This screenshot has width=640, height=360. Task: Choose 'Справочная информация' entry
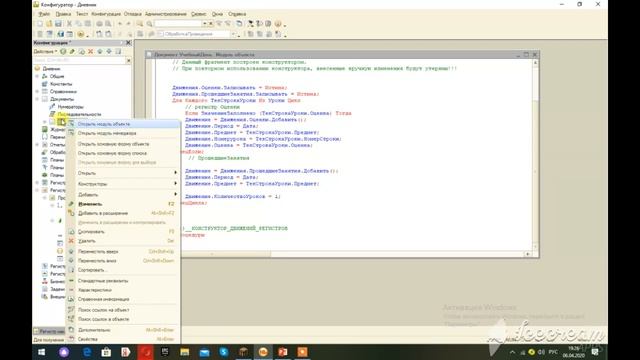pos(122,299)
